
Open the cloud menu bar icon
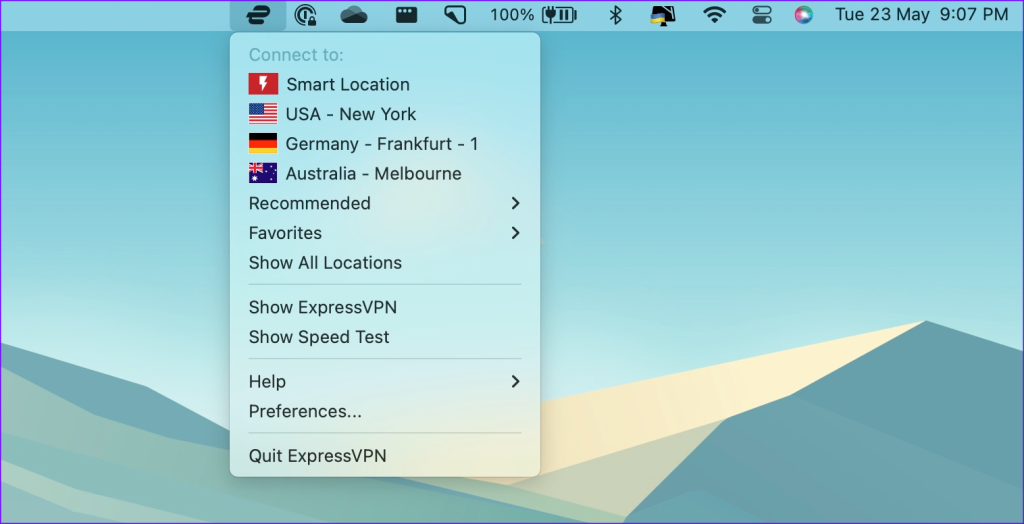pyautogui.click(x=354, y=15)
